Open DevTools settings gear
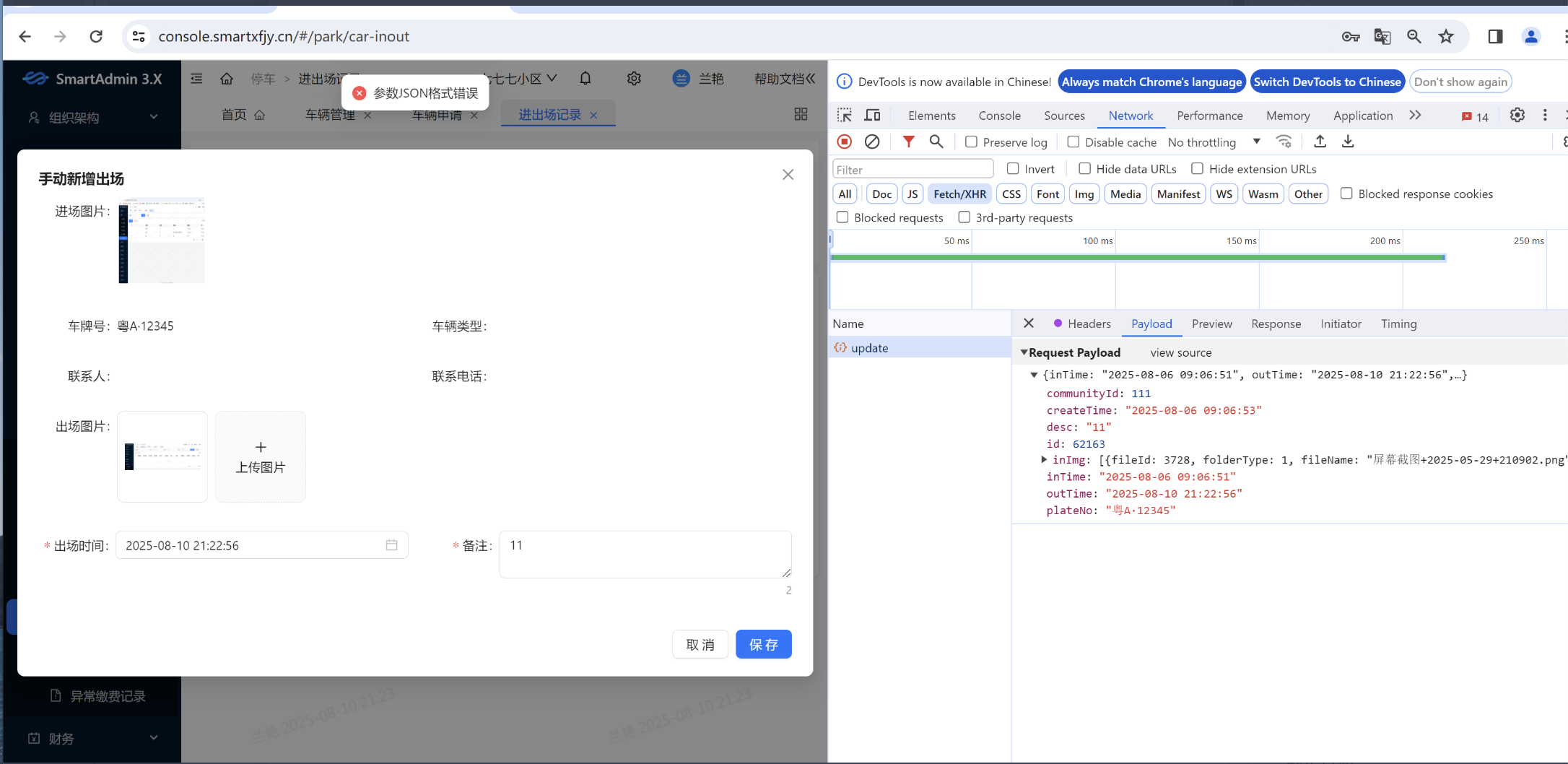Screen dimensions: 1568x764 pyautogui.click(x=1517, y=116)
